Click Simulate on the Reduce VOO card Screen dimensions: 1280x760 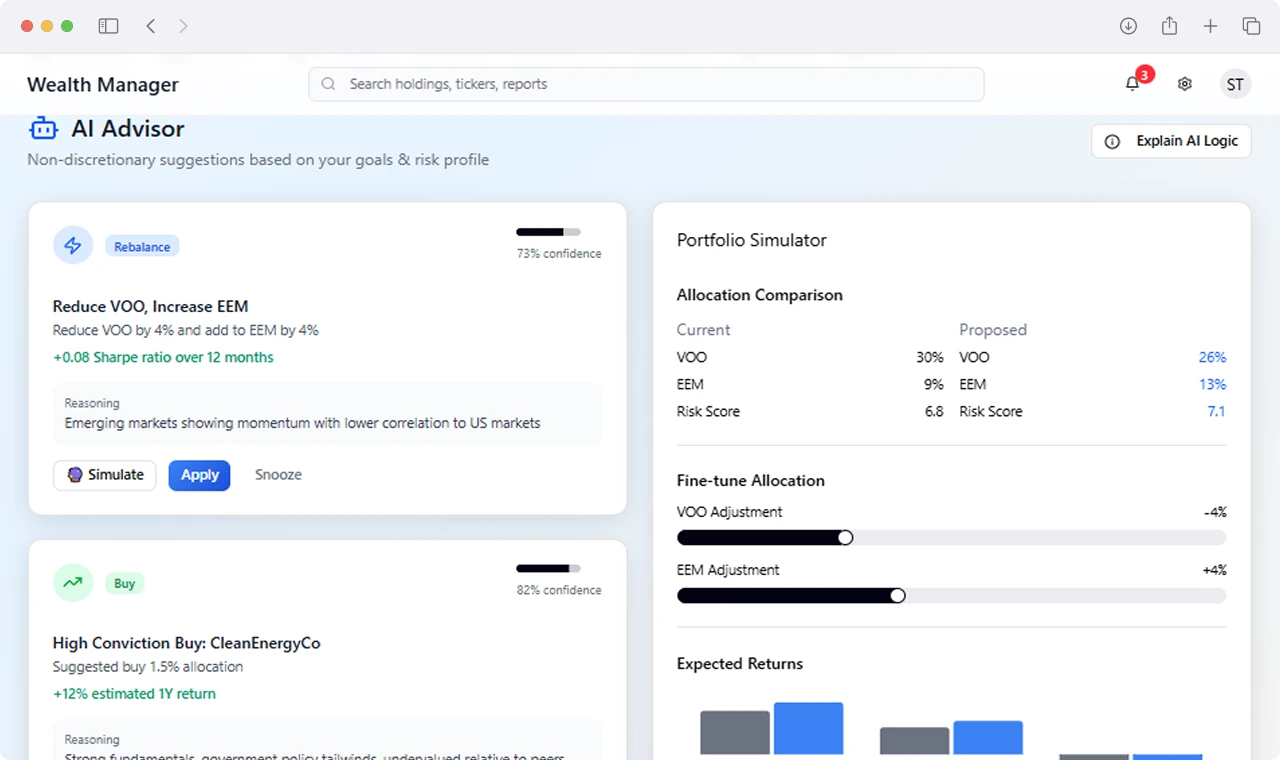click(105, 475)
